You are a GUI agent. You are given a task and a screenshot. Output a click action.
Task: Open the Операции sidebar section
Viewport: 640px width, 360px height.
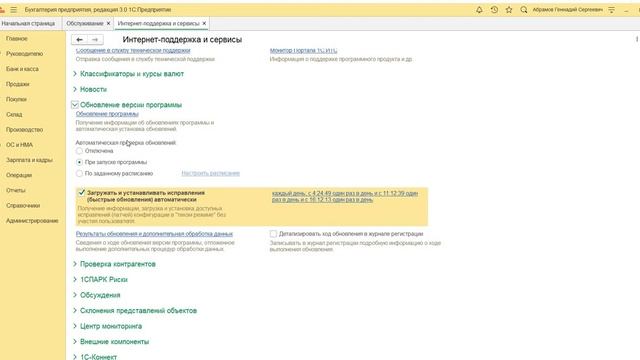19,175
